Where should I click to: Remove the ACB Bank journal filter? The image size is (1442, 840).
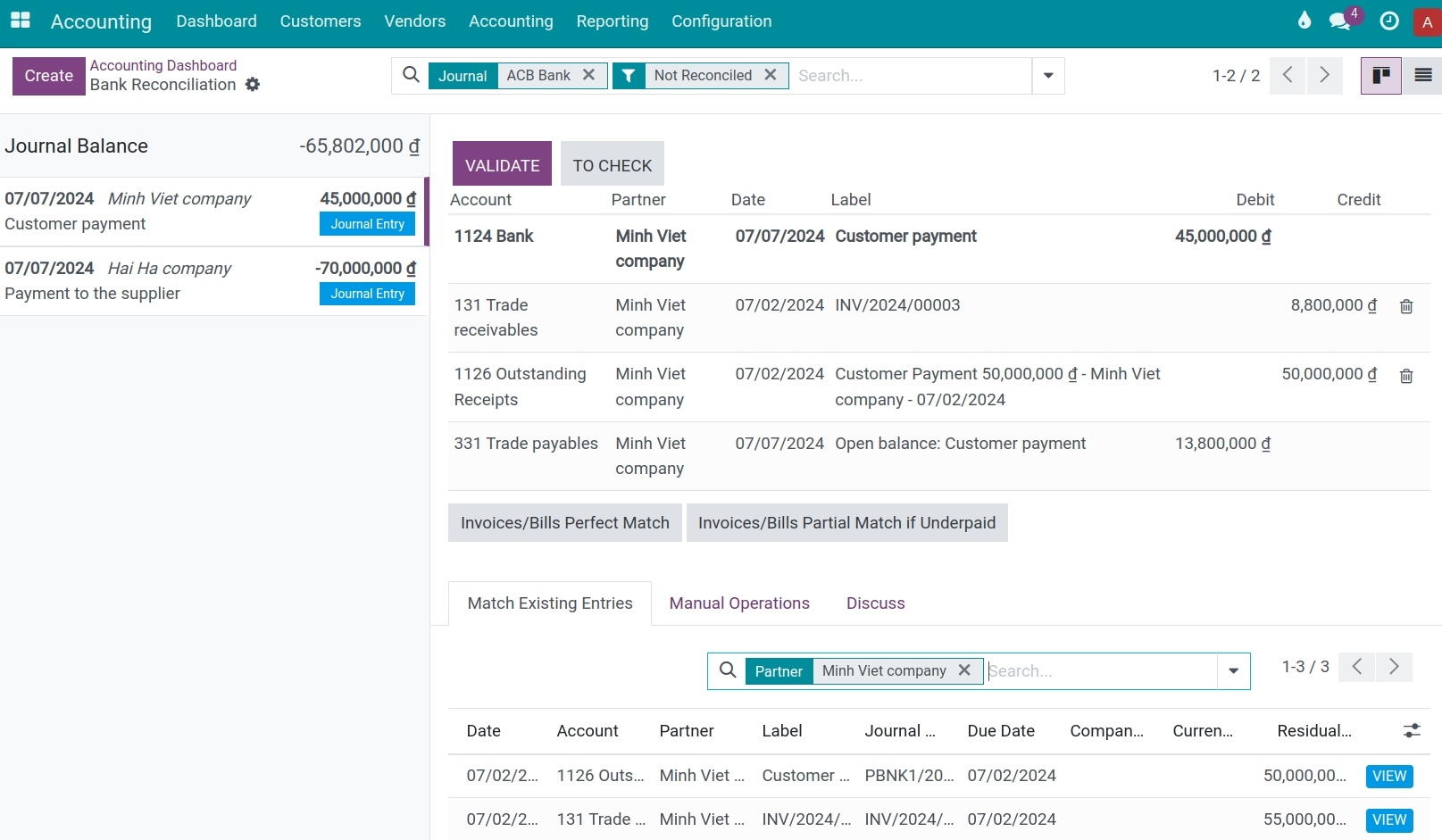click(588, 75)
